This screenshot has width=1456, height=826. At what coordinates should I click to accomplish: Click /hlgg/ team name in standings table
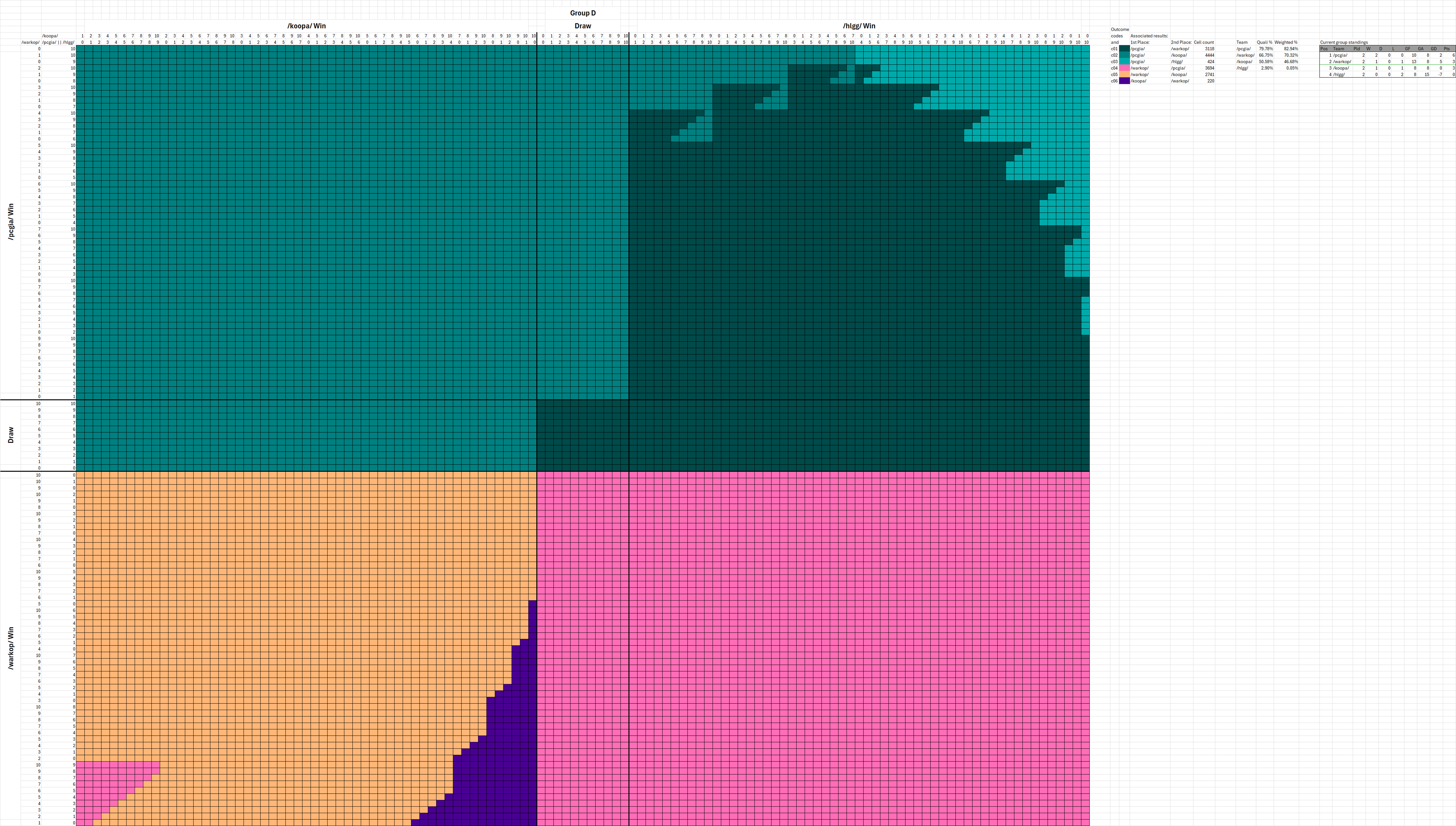[1339, 75]
